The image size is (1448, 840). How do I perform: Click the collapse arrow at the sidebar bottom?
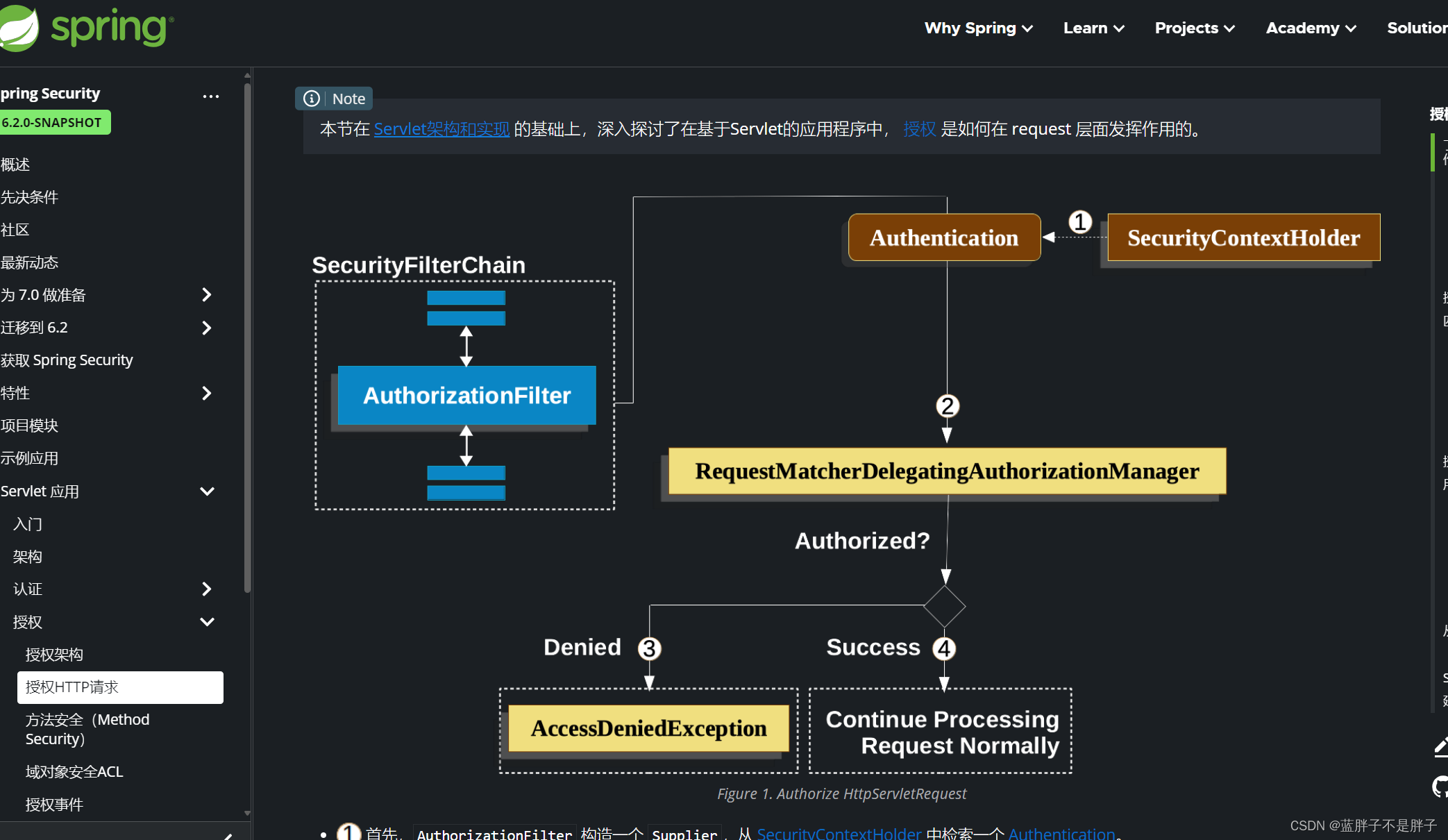[227, 835]
